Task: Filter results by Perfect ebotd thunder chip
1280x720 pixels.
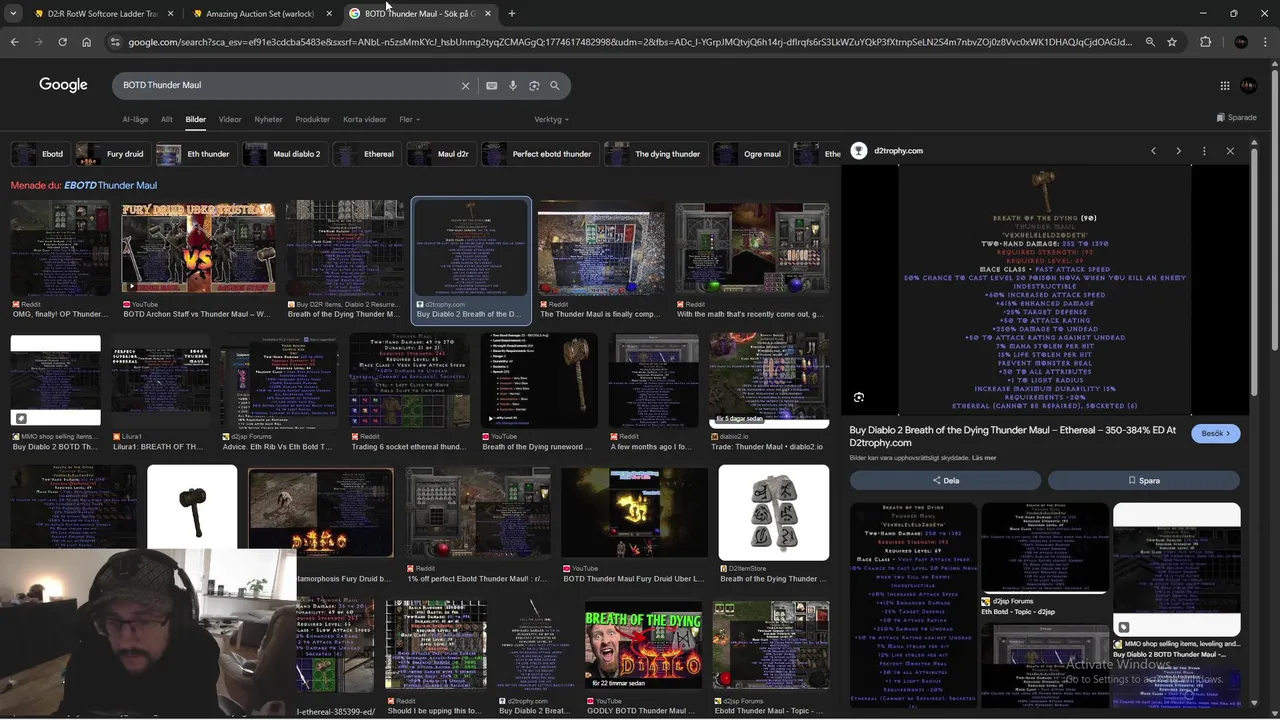Action: [x=539, y=154]
